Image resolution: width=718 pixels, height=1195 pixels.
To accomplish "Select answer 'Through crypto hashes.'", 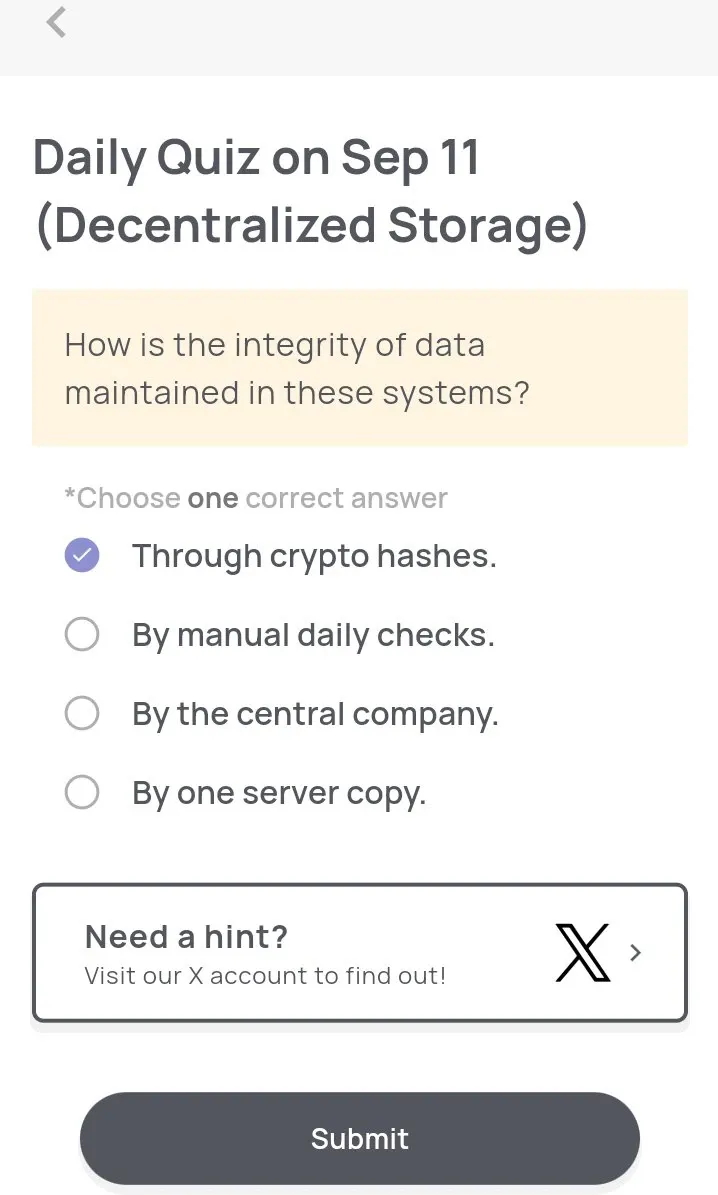I will [314, 555].
